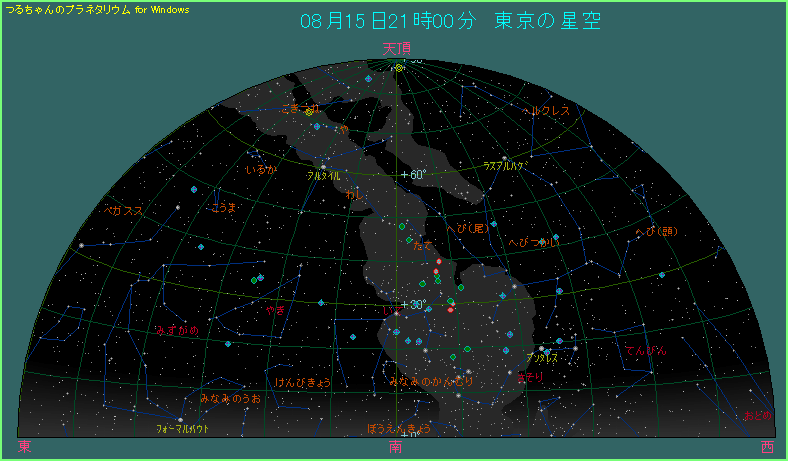Click the yellow zenith marker under 天頂
Screen dimensions: 788x461
click(399, 68)
